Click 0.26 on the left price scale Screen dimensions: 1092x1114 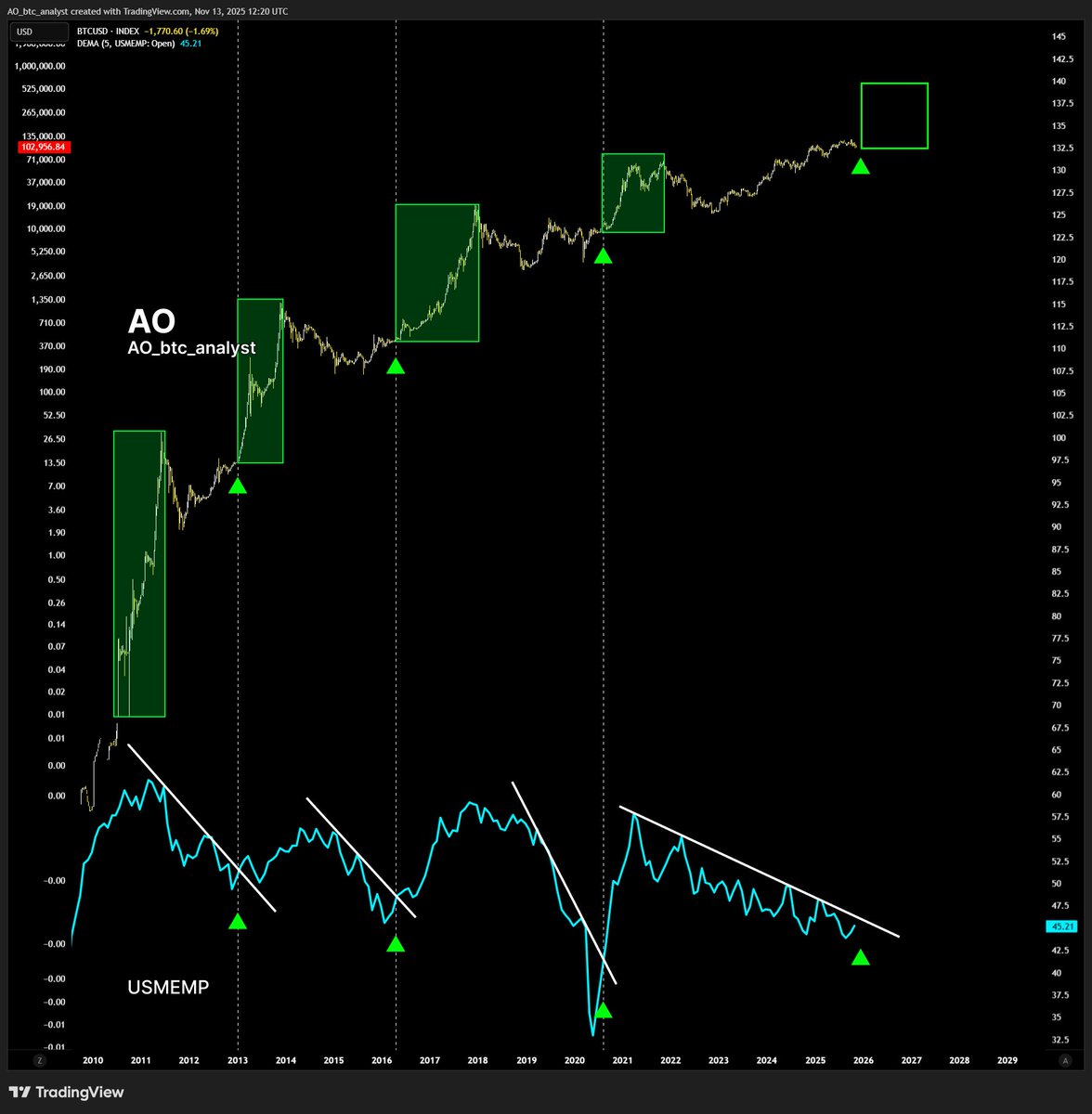pyautogui.click(x=56, y=602)
